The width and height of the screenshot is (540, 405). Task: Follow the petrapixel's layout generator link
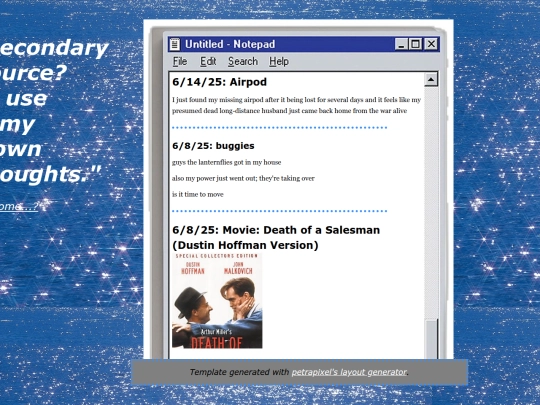[349, 372]
